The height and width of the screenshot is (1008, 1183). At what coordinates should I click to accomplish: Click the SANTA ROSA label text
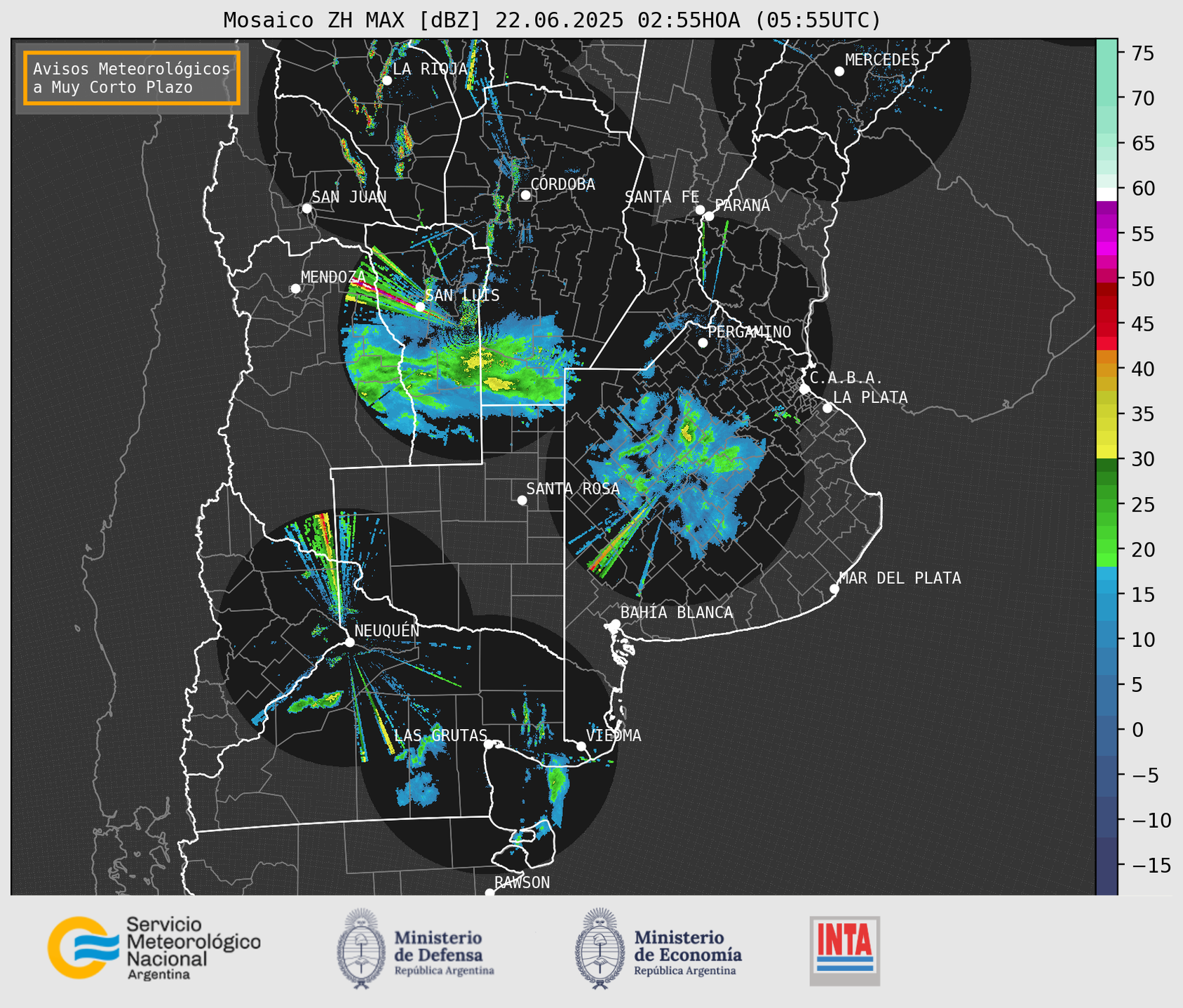click(573, 489)
